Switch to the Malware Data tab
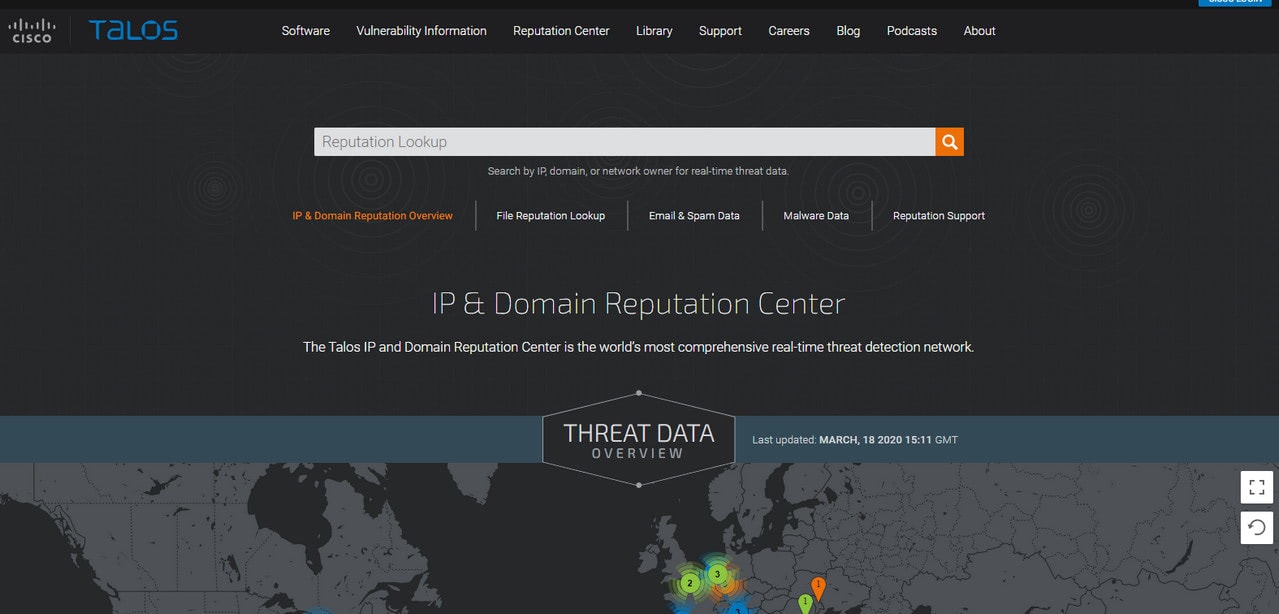 816,216
